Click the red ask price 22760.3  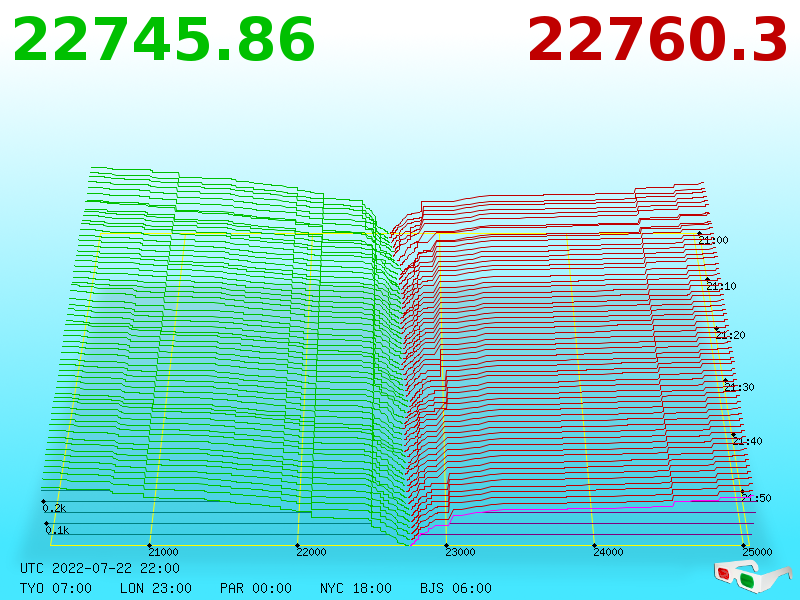[658, 40]
